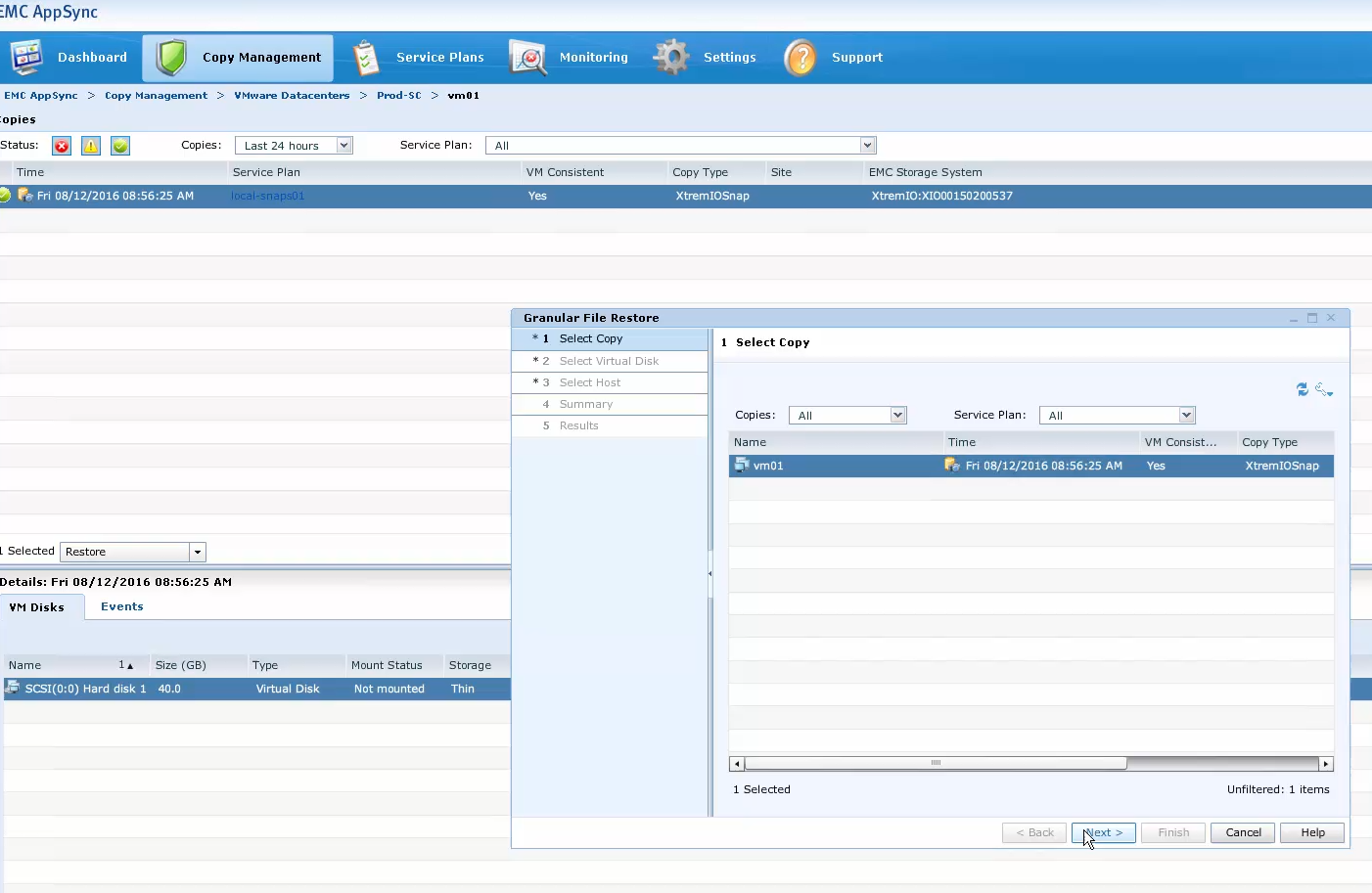The image size is (1372, 893).
Task: Maximize the Granular File Restore dialog
Action: coord(1312,318)
